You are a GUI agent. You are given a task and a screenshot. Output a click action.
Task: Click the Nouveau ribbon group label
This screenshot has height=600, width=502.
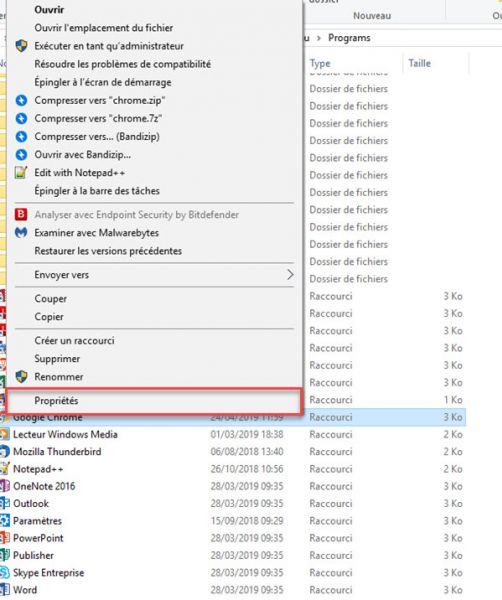[x=372, y=16]
